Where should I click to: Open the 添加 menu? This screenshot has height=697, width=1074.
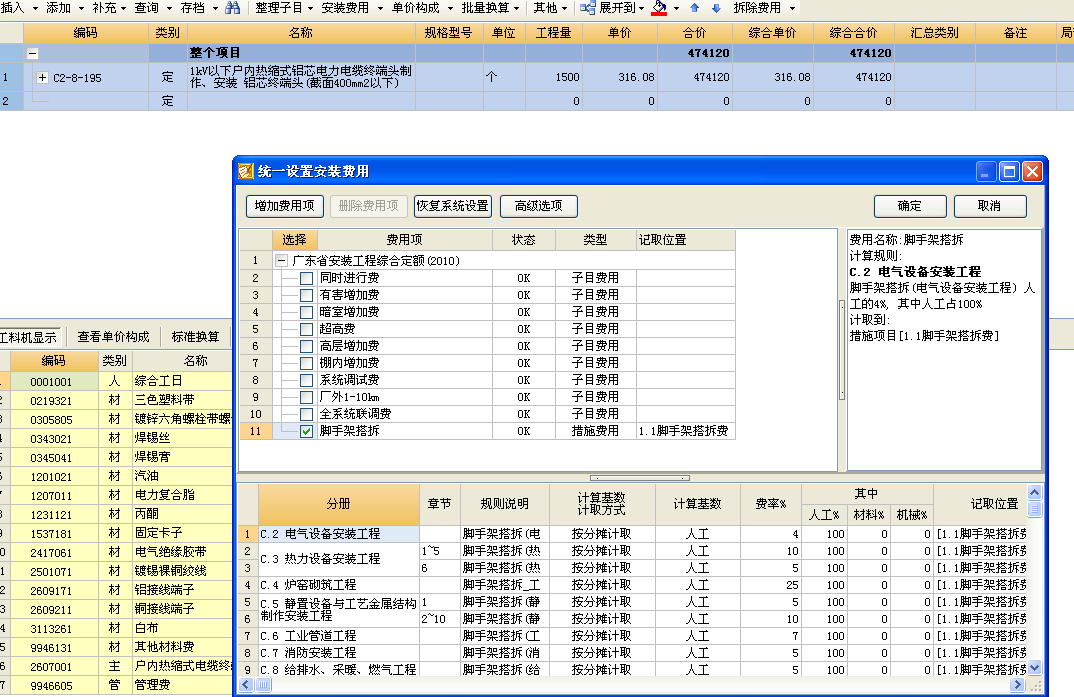pos(64,8)
